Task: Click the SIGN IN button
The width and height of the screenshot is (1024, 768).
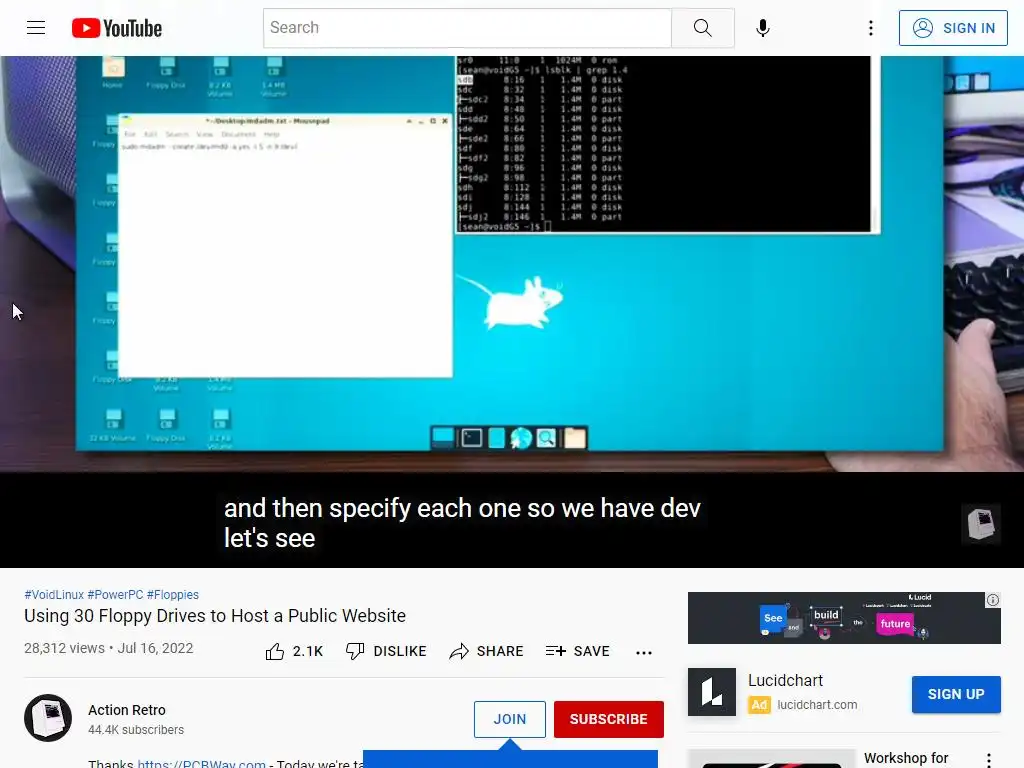Action: (953, 28)
